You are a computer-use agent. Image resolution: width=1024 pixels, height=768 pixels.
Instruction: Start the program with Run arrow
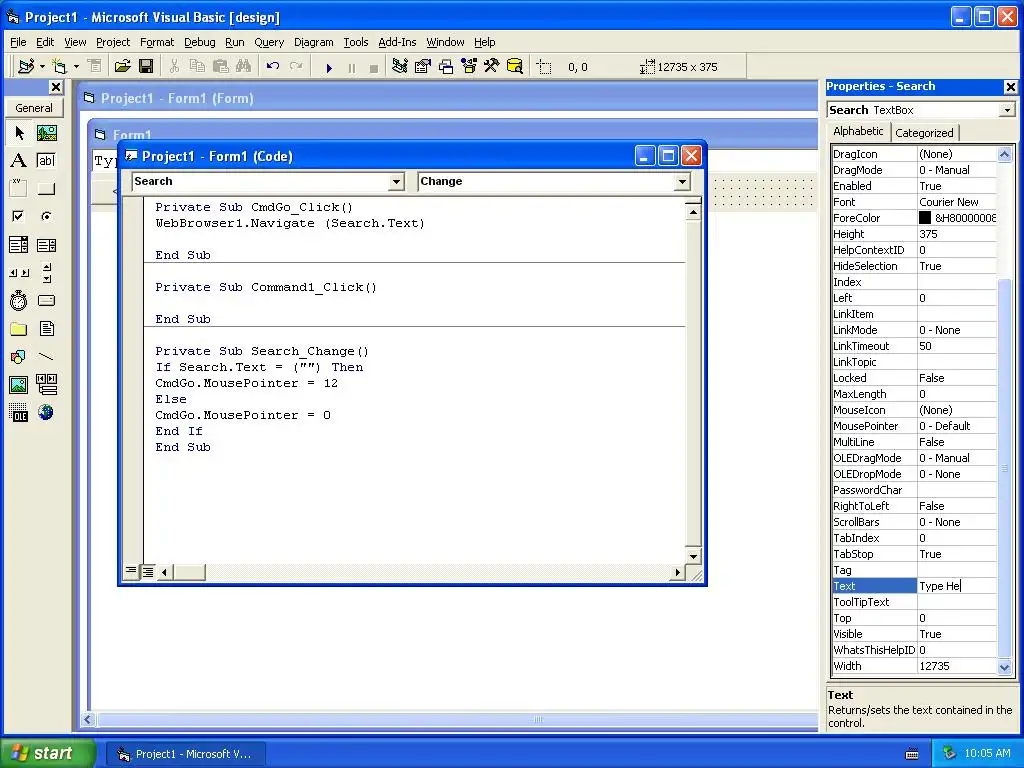pos(329,67)
